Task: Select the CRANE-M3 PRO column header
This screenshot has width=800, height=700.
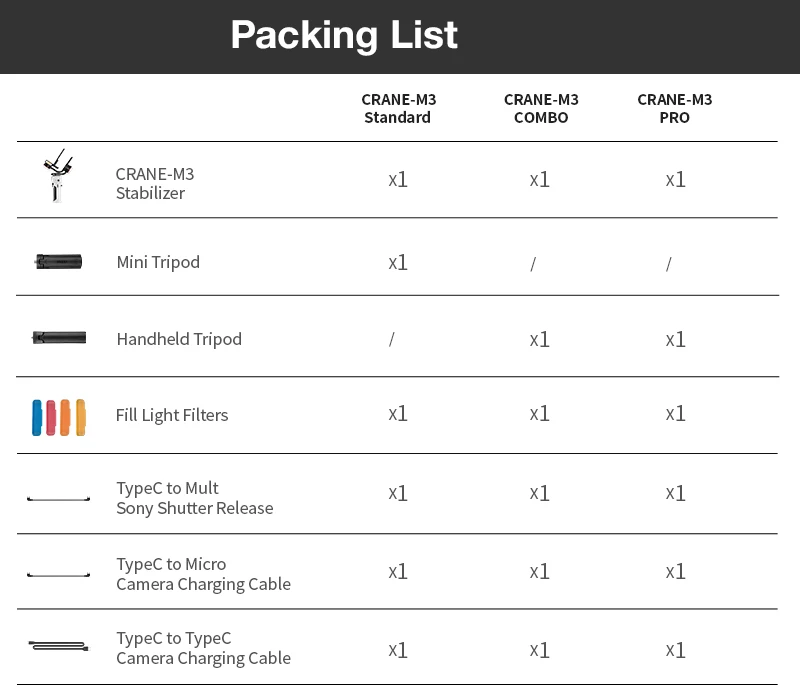Action: 674,108
